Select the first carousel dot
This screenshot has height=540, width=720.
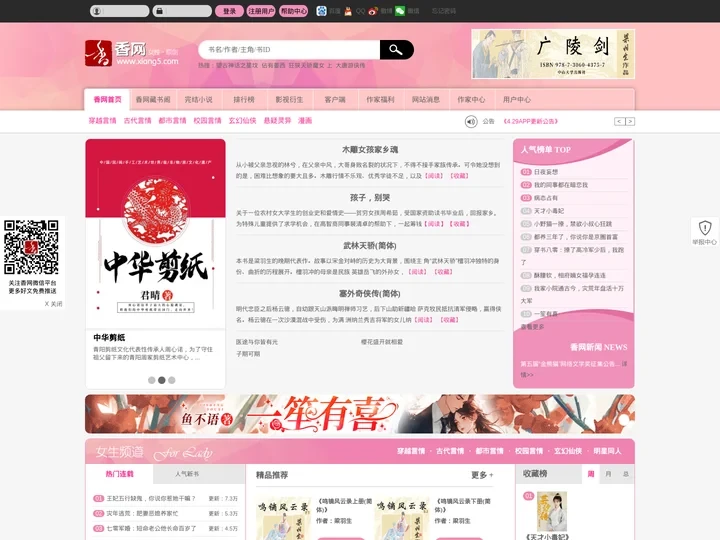click(152, 380)
